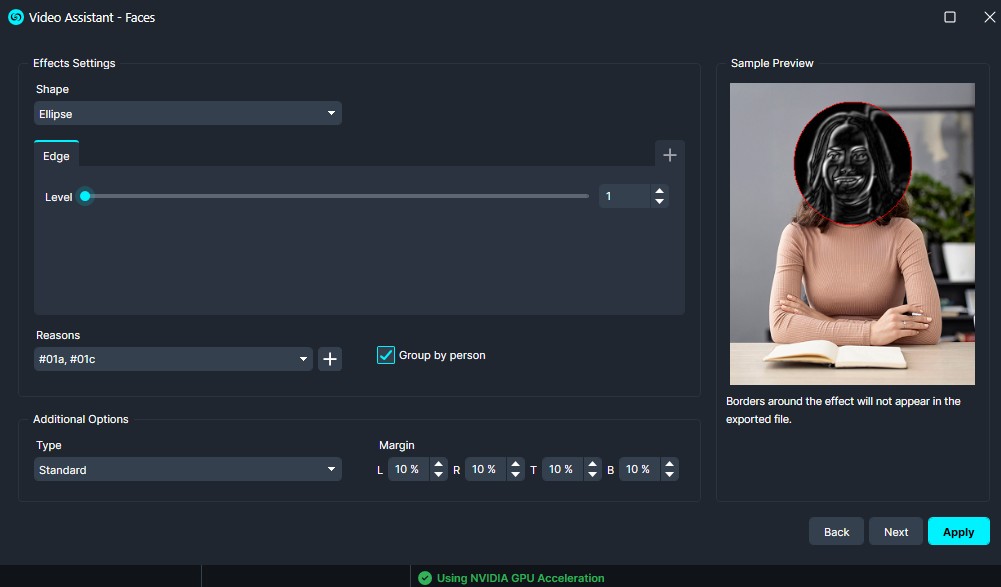Add a new reason with plus button

click(330, 359)
